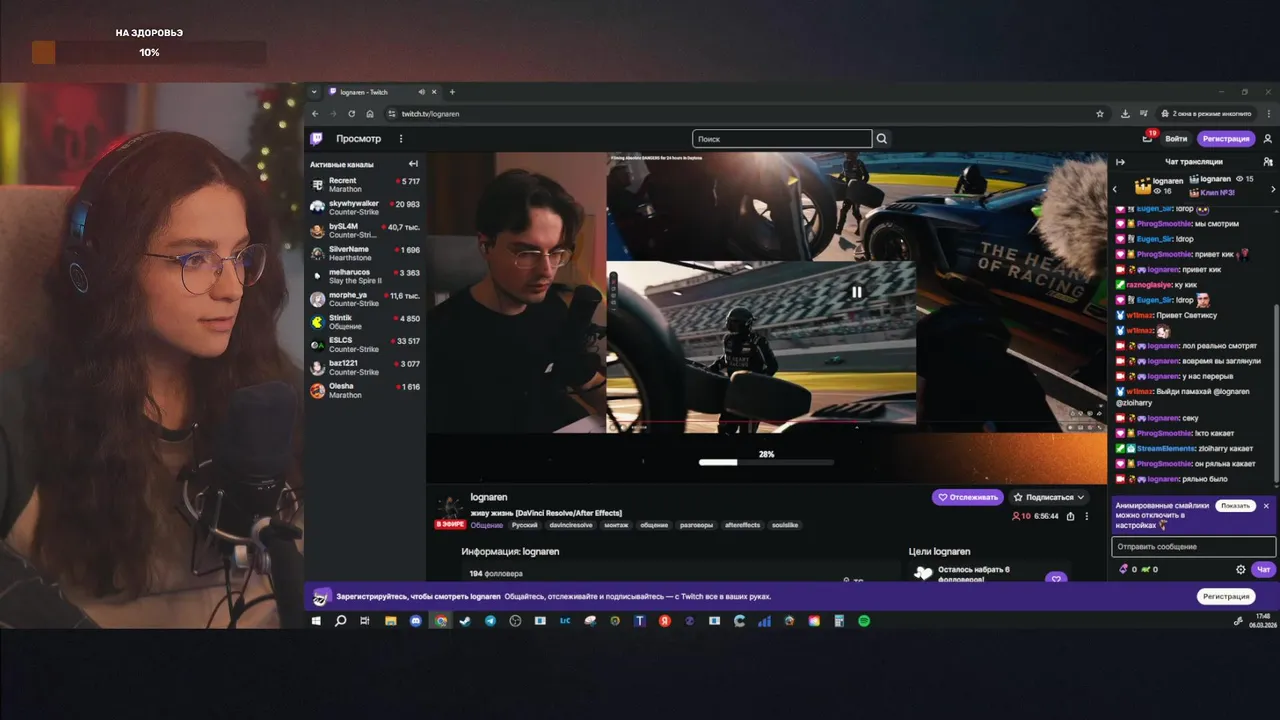Reload the browser page
Image resolution: width=1280 pixels, height=720 pixels.
pos(351,114)
